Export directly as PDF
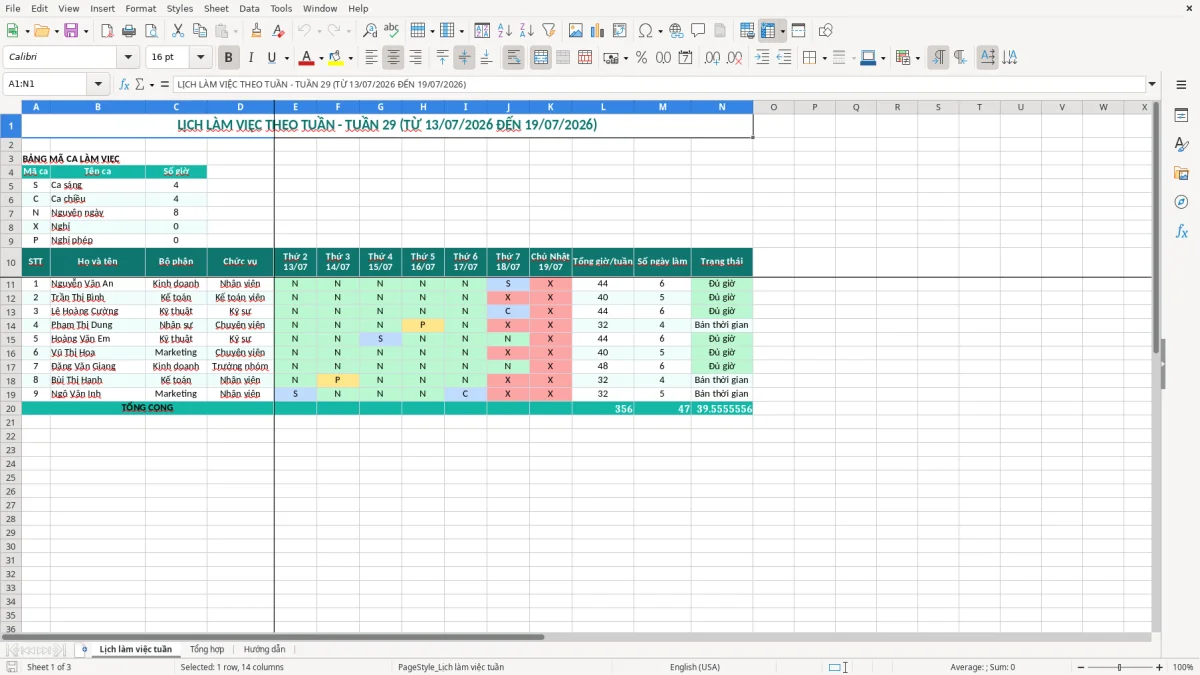 (x=107, y=31)
